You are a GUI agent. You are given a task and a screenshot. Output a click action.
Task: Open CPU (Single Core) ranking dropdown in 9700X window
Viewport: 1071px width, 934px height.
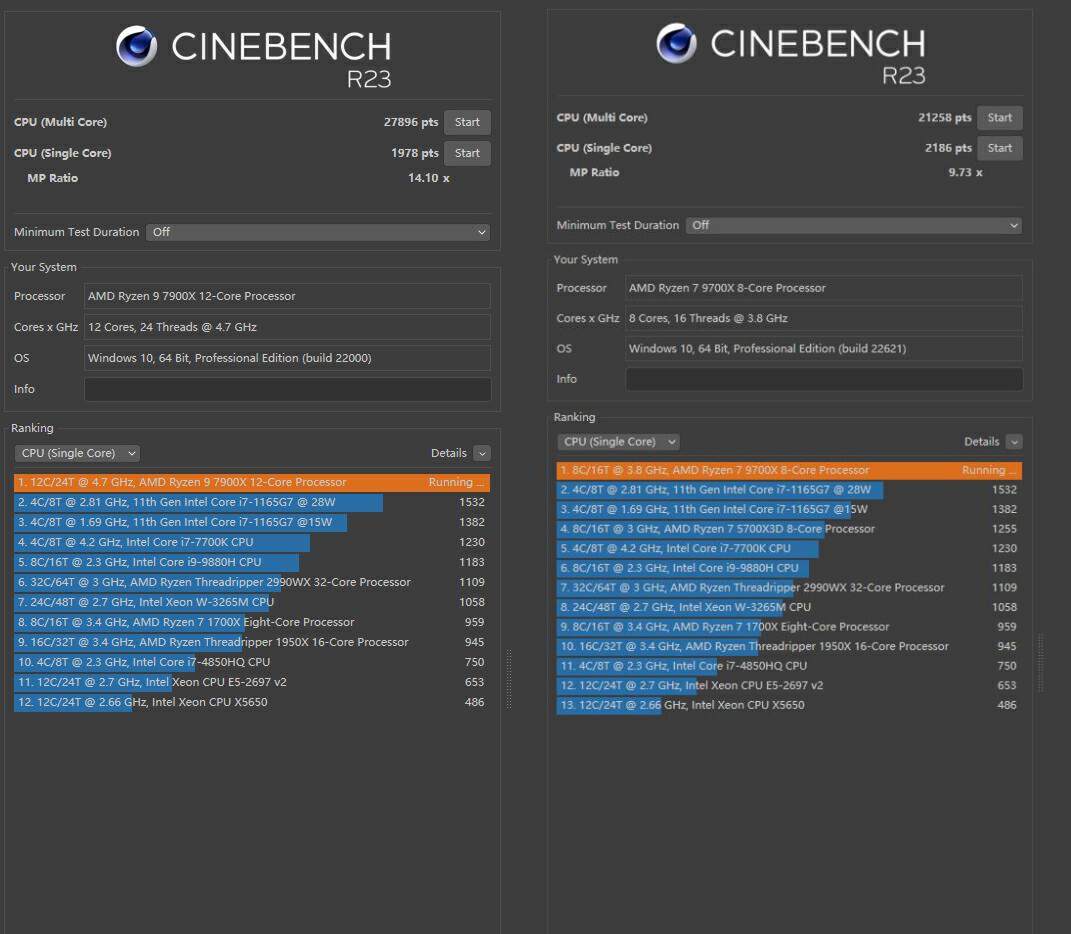(618, 442)
